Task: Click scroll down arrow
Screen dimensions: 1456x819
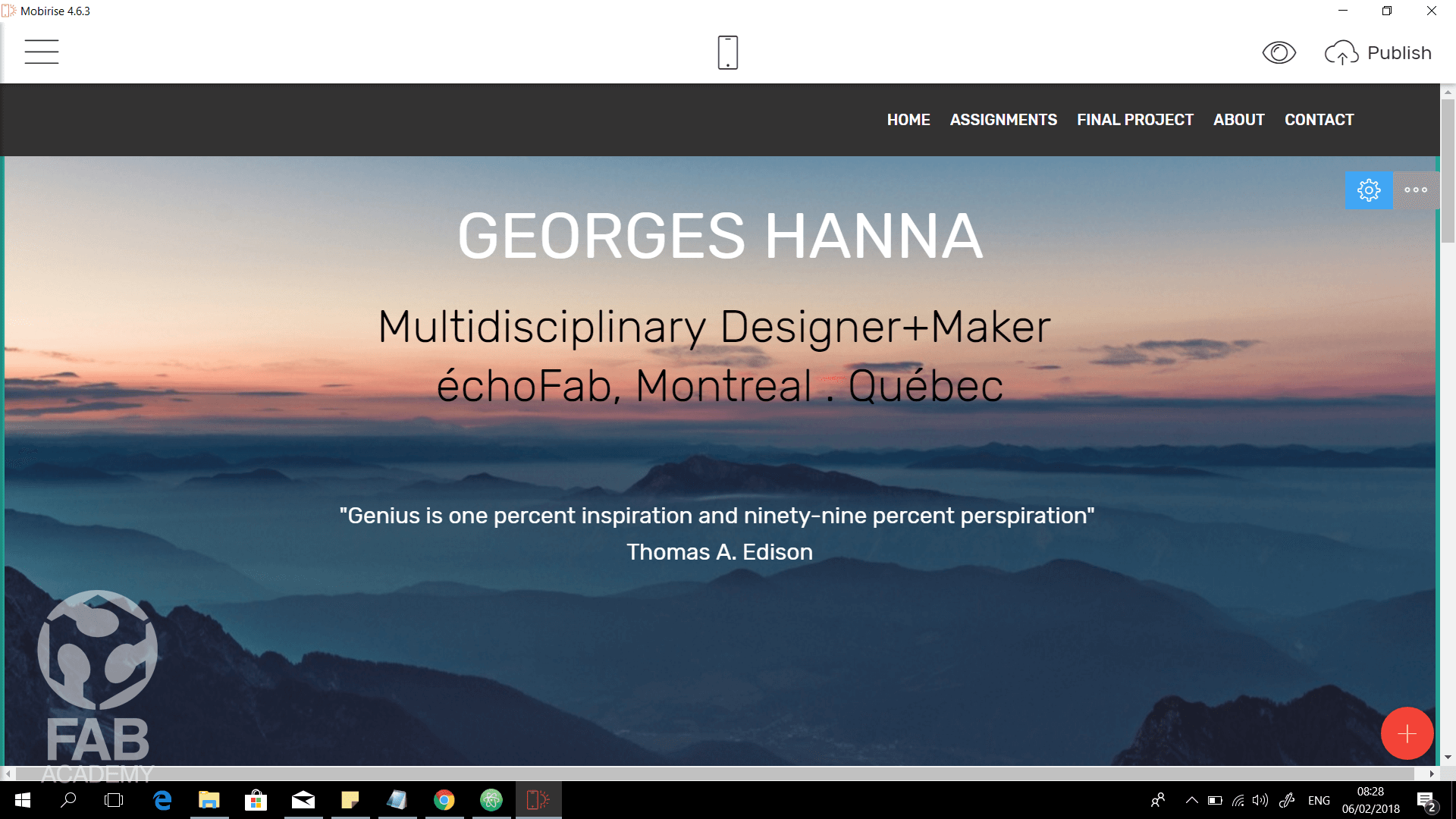Action: (x=1448, y=757)
